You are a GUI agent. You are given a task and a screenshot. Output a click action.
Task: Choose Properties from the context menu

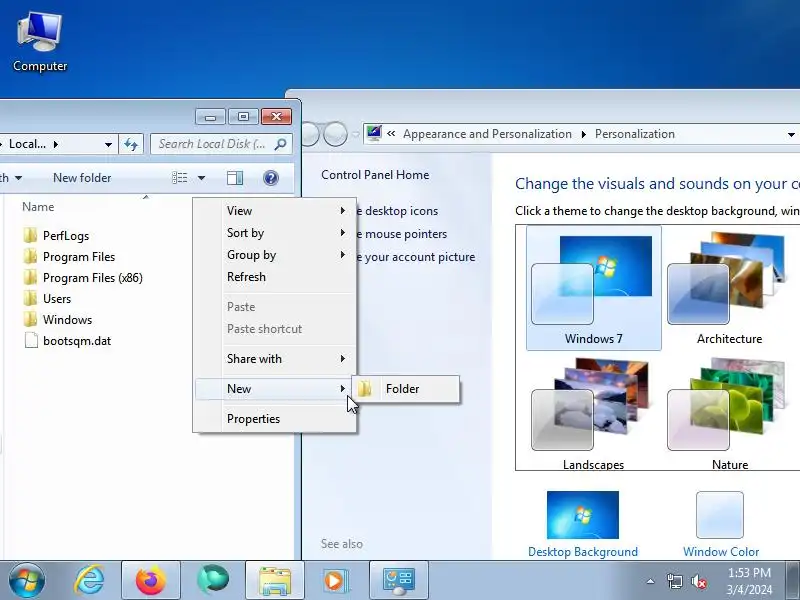tap(274, 419)
